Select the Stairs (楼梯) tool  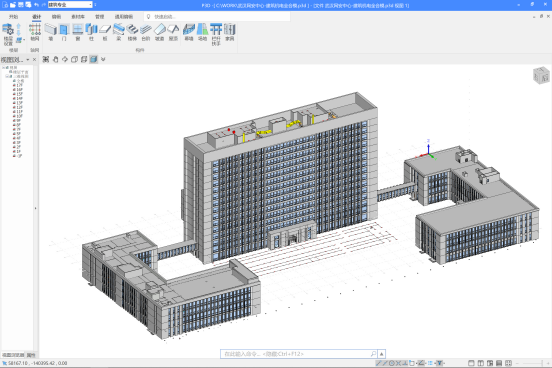[132, 32]
